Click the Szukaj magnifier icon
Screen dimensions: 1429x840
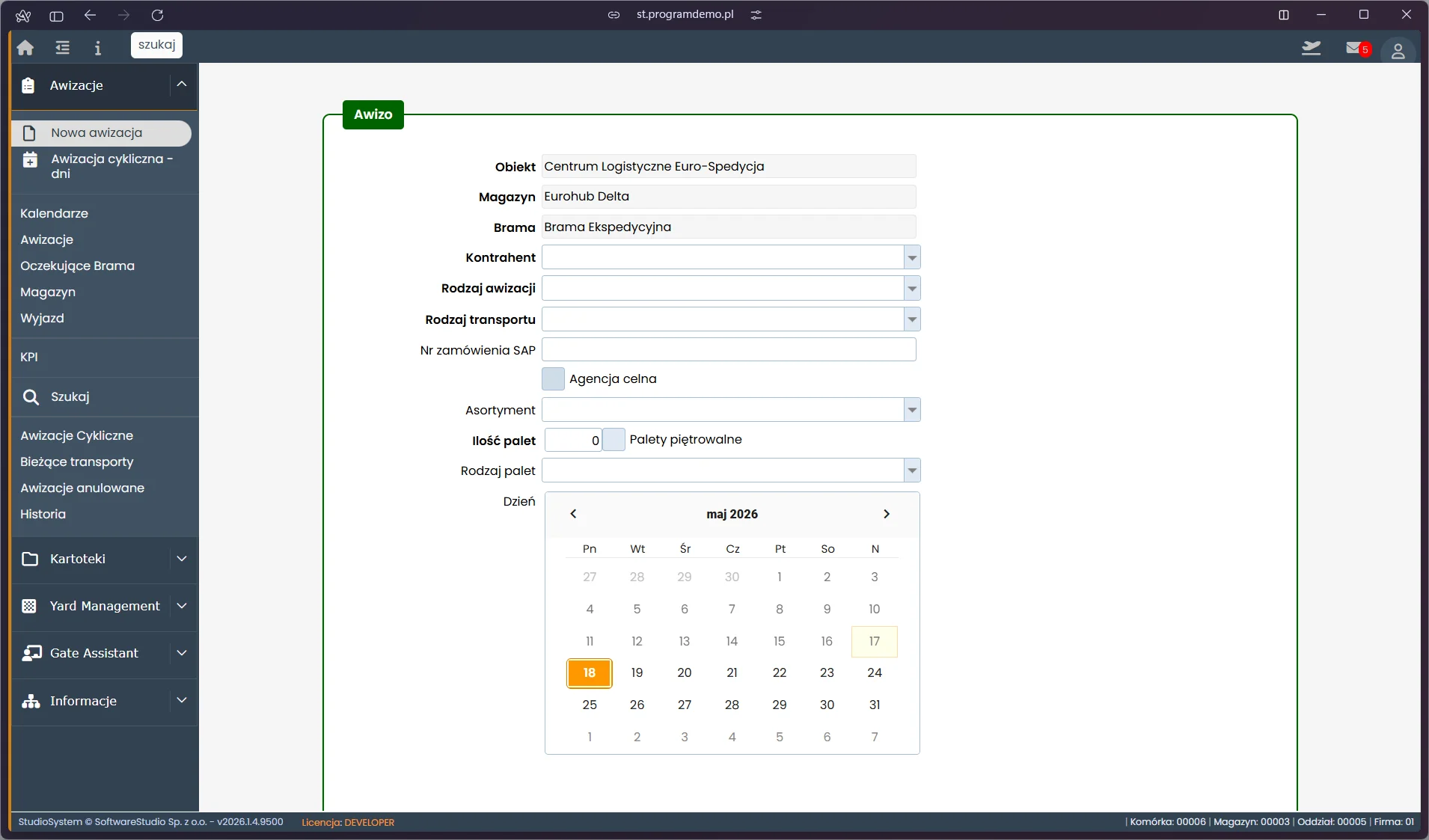pos(31,397)
